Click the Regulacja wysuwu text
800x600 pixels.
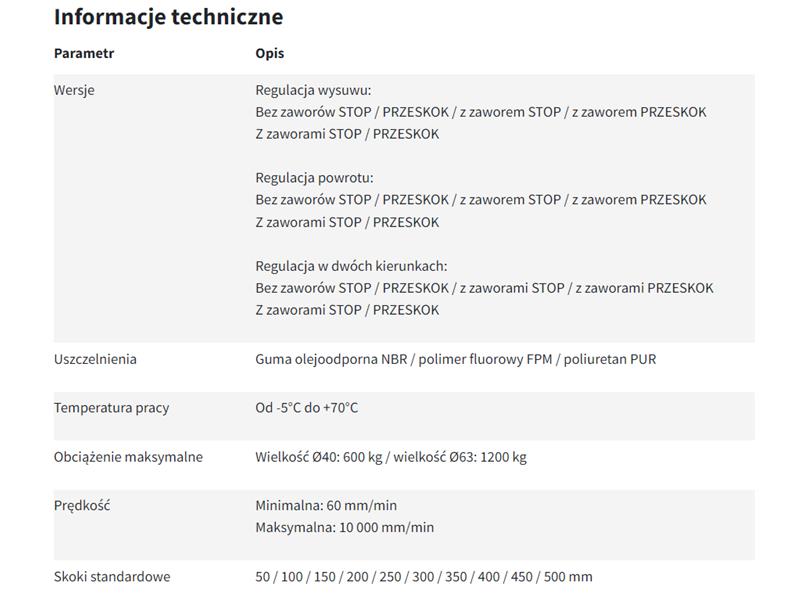click(x=313, y=90)
